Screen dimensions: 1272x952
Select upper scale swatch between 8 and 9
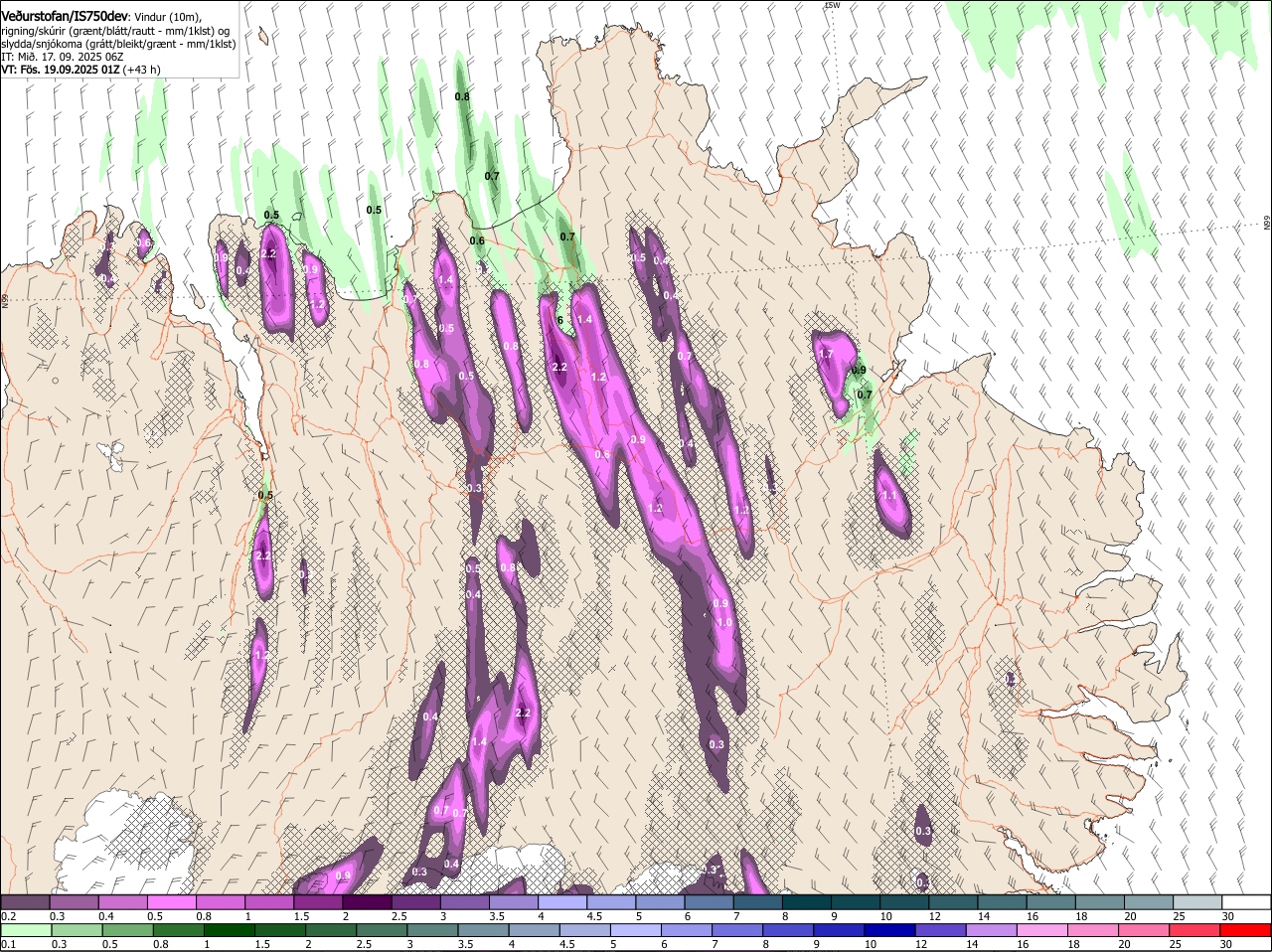pyautogui.click(x=807, y=902)
